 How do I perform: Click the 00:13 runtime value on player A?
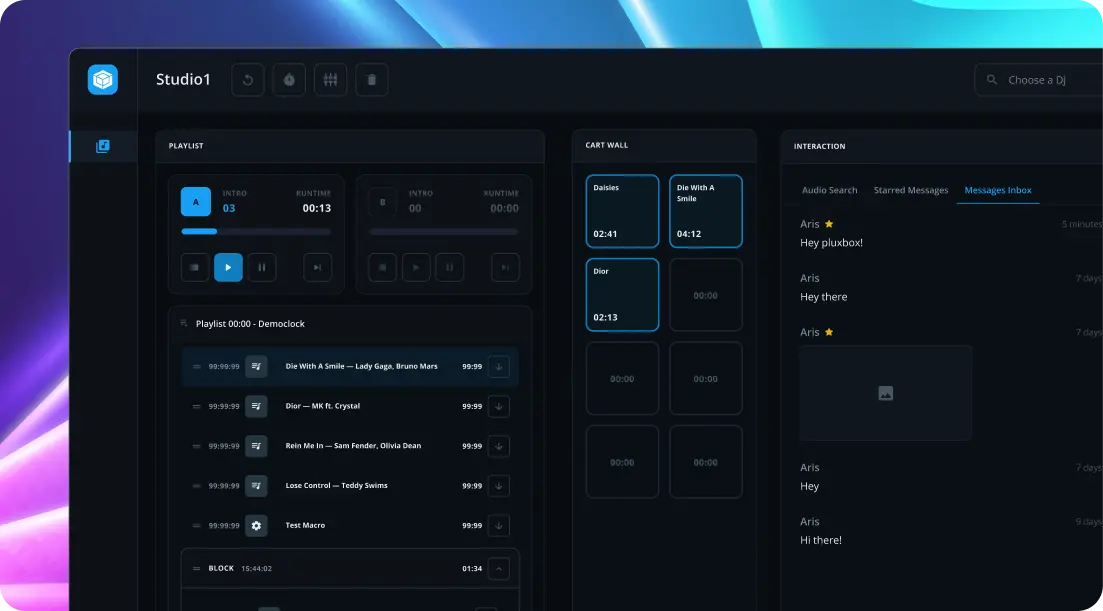pos(317,208)
